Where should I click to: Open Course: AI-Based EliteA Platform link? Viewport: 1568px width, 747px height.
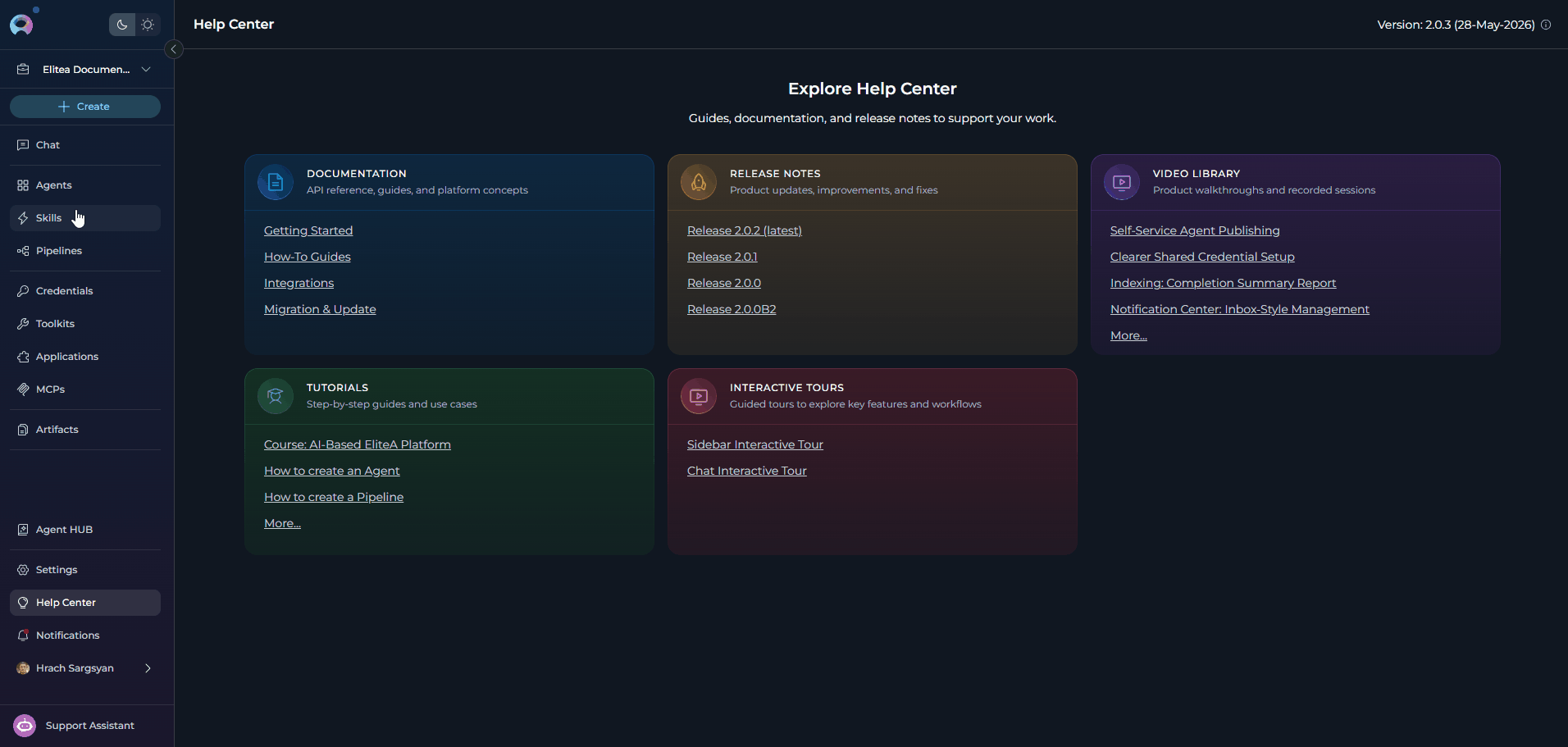point(358,445)
